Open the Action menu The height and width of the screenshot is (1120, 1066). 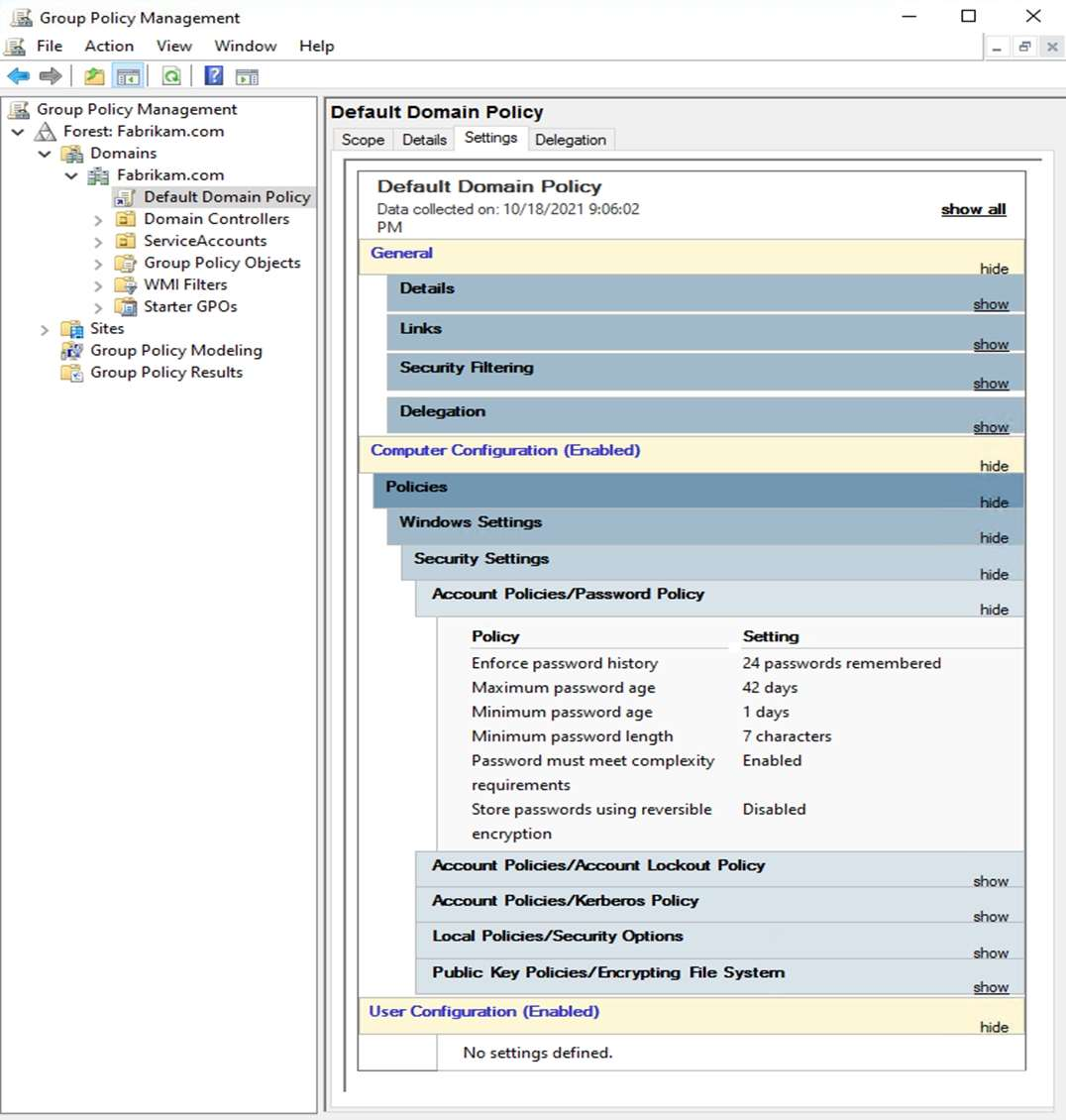pos(109,46)
